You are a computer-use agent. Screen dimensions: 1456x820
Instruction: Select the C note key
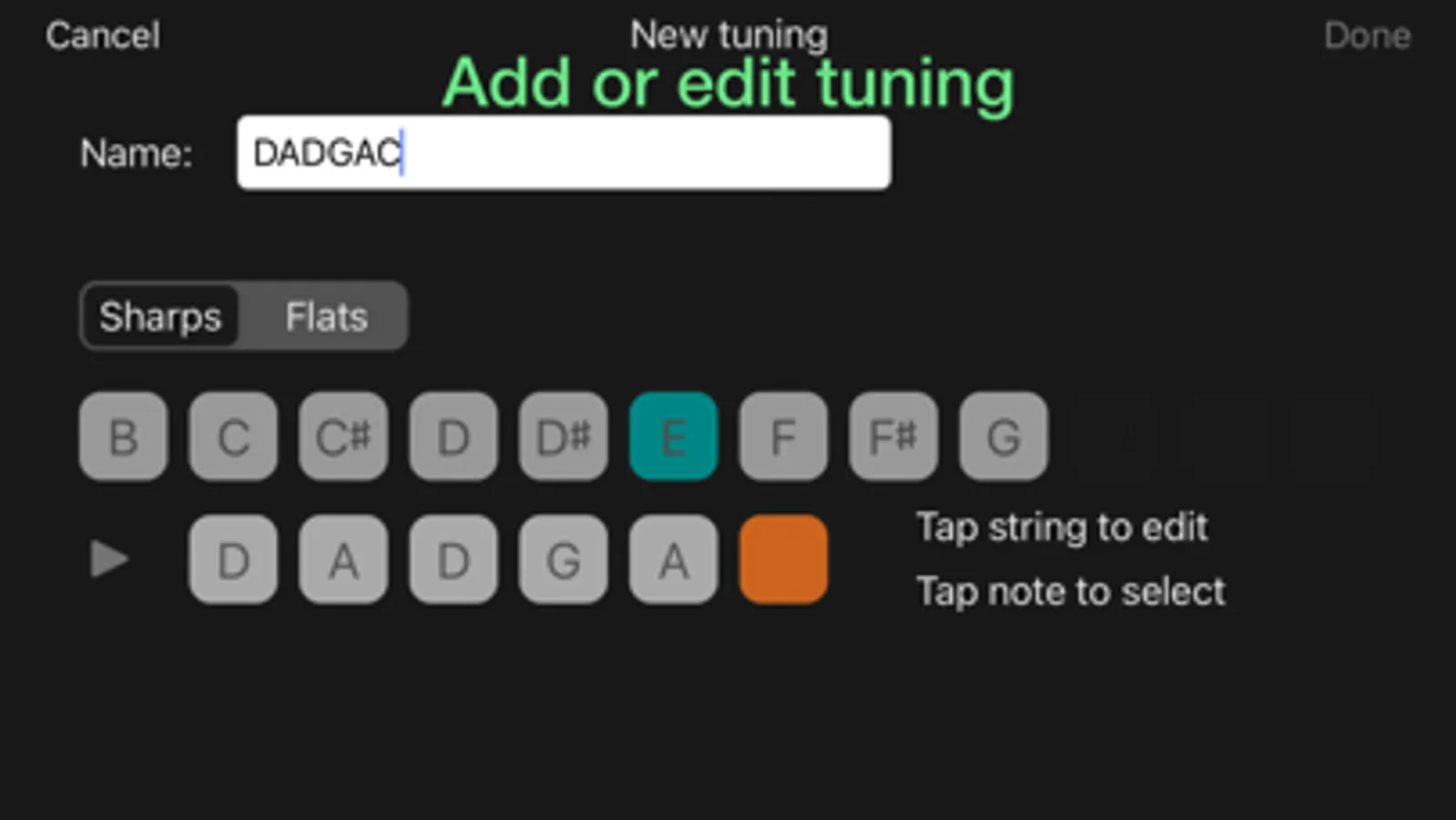tap(233, 436)
